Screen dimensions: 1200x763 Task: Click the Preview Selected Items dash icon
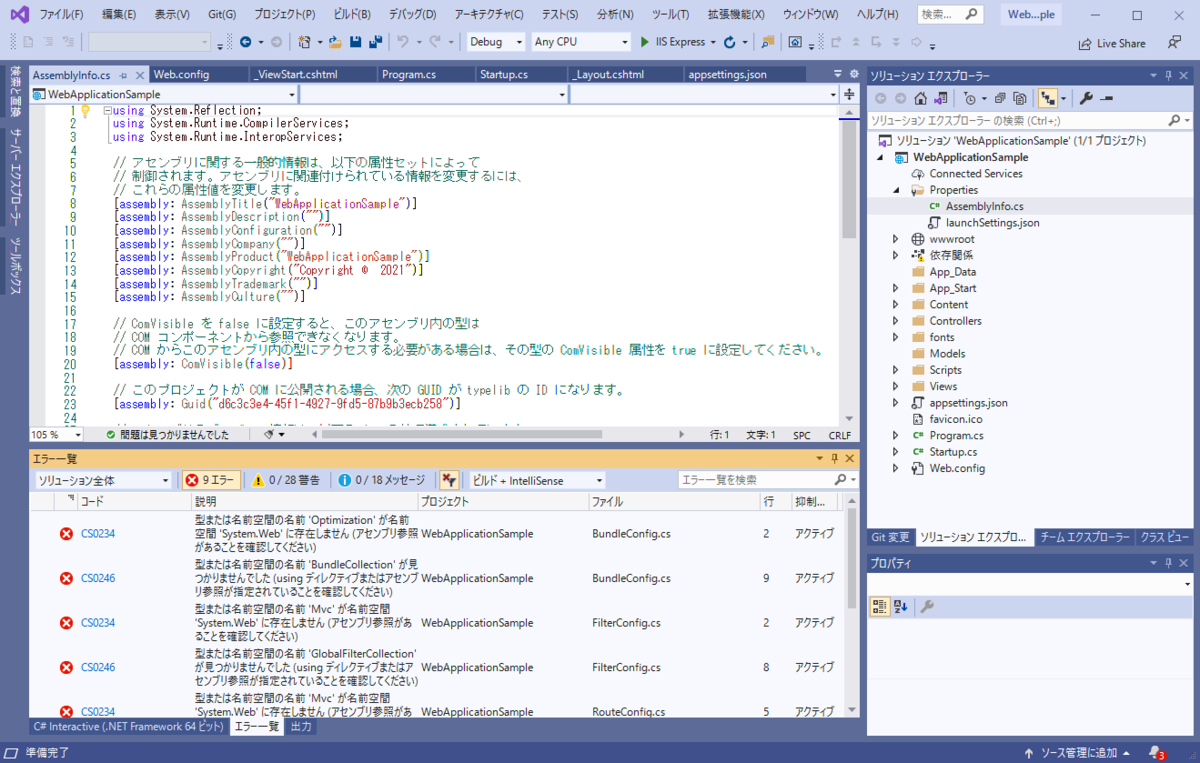(x=1107, y=98)
